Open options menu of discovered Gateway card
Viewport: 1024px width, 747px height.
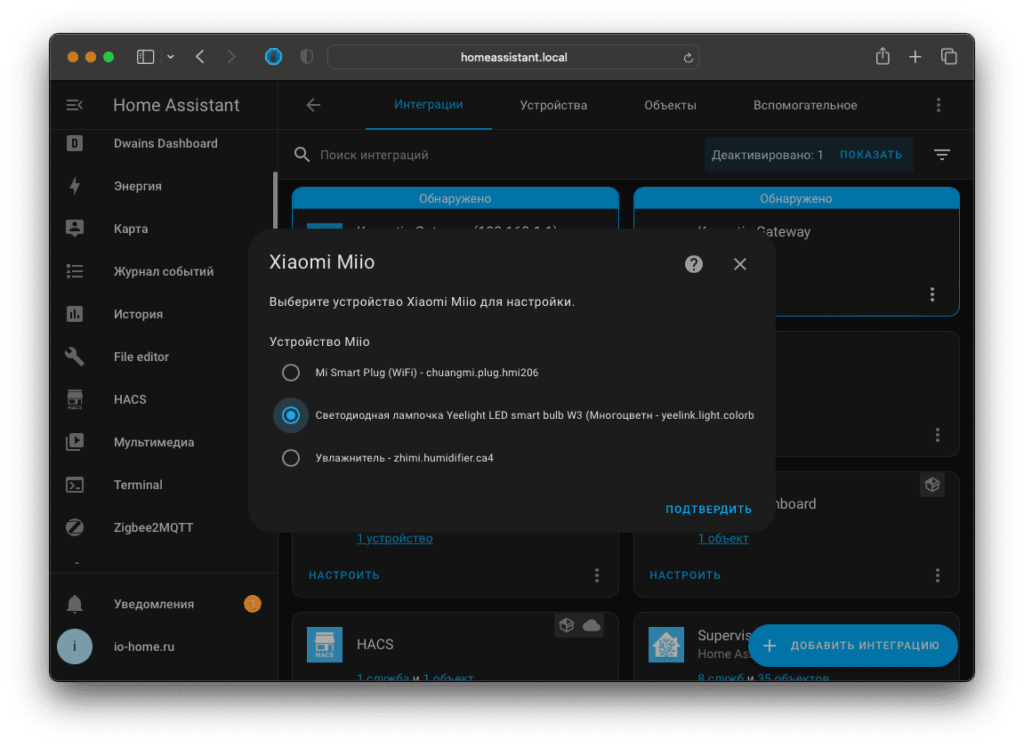coord(932,294)
